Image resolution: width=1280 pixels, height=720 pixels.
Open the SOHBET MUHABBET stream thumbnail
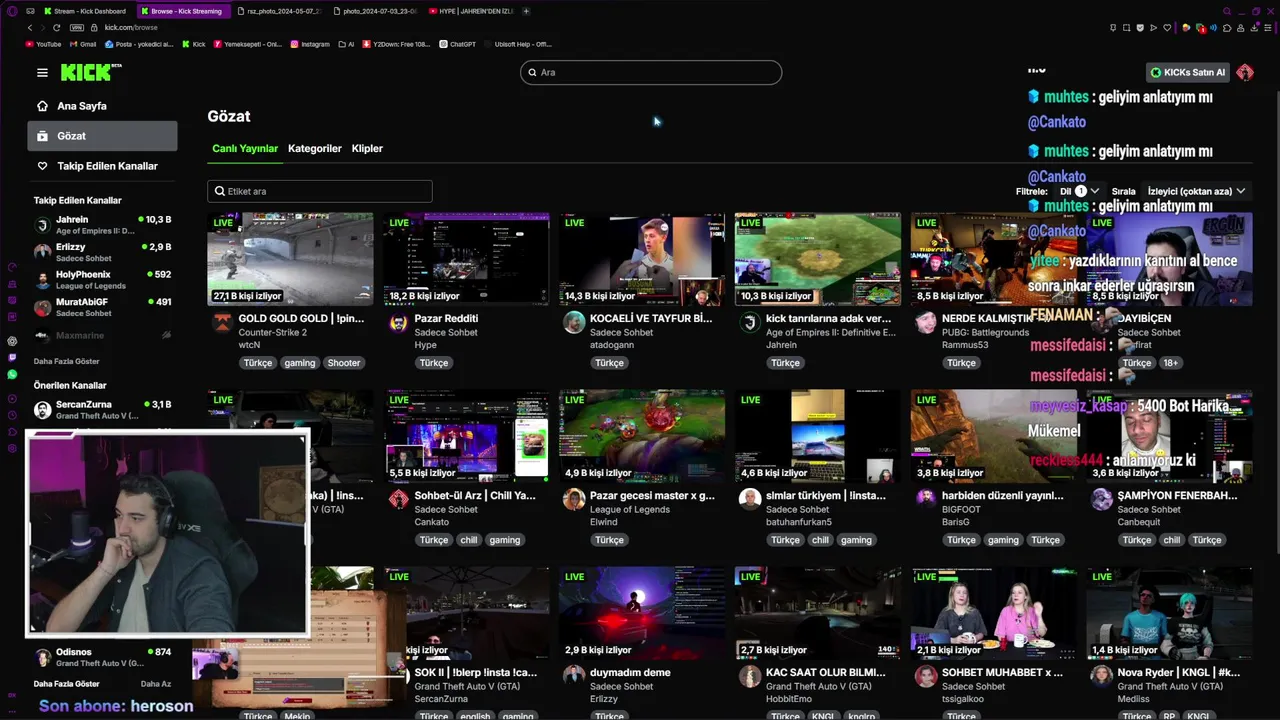993,613
